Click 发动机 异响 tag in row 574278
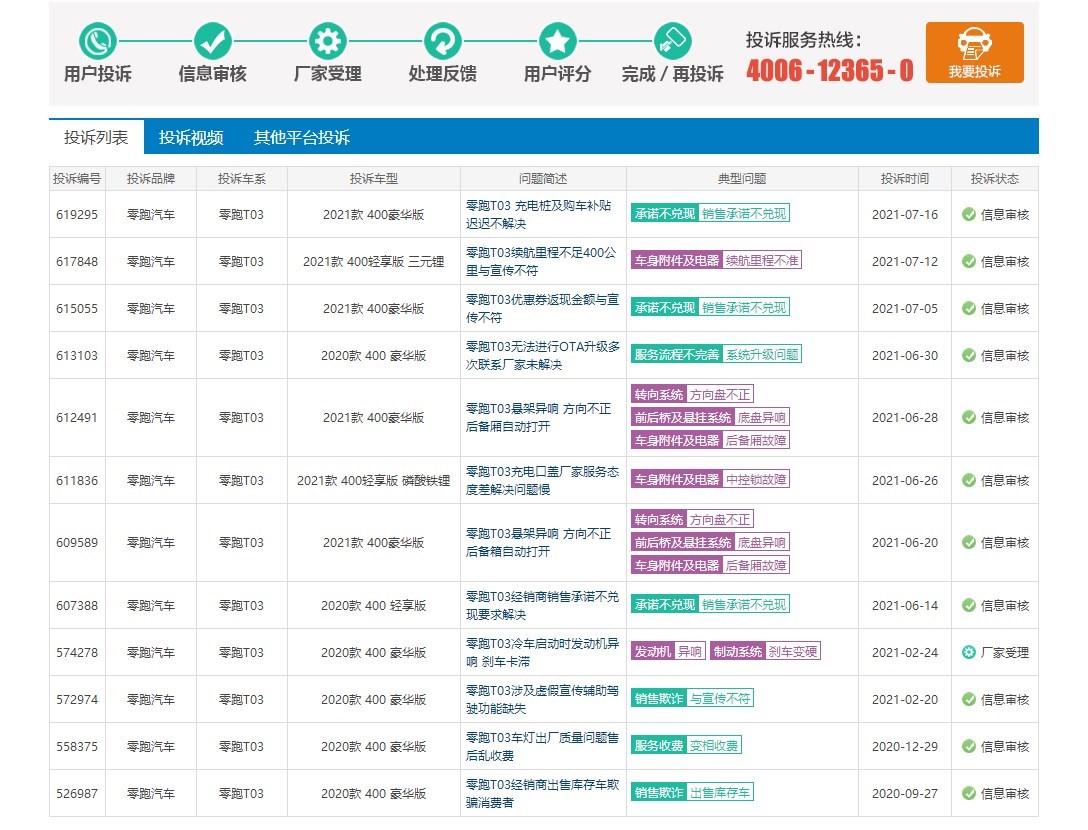 [x=668, y=651]
